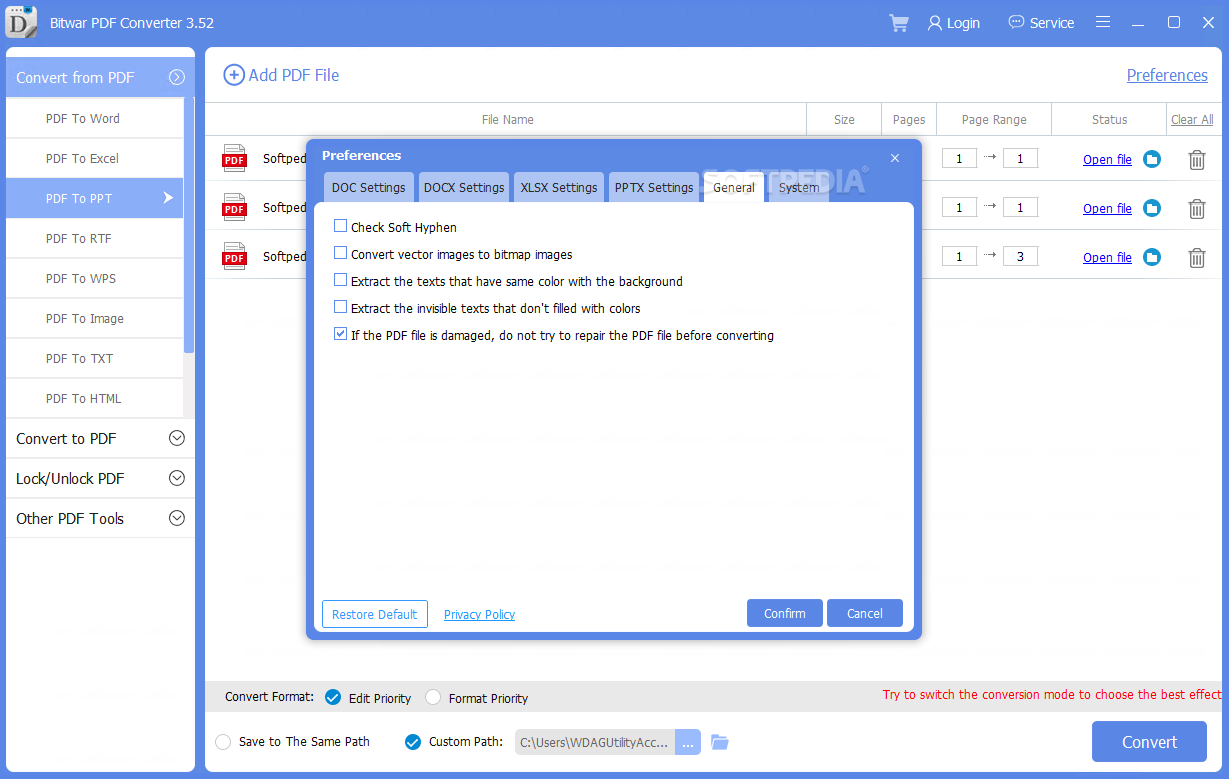The height and width of the screenshot is (779, 1229).
Task: Edit start page field in first row
Action: (959, 158)
